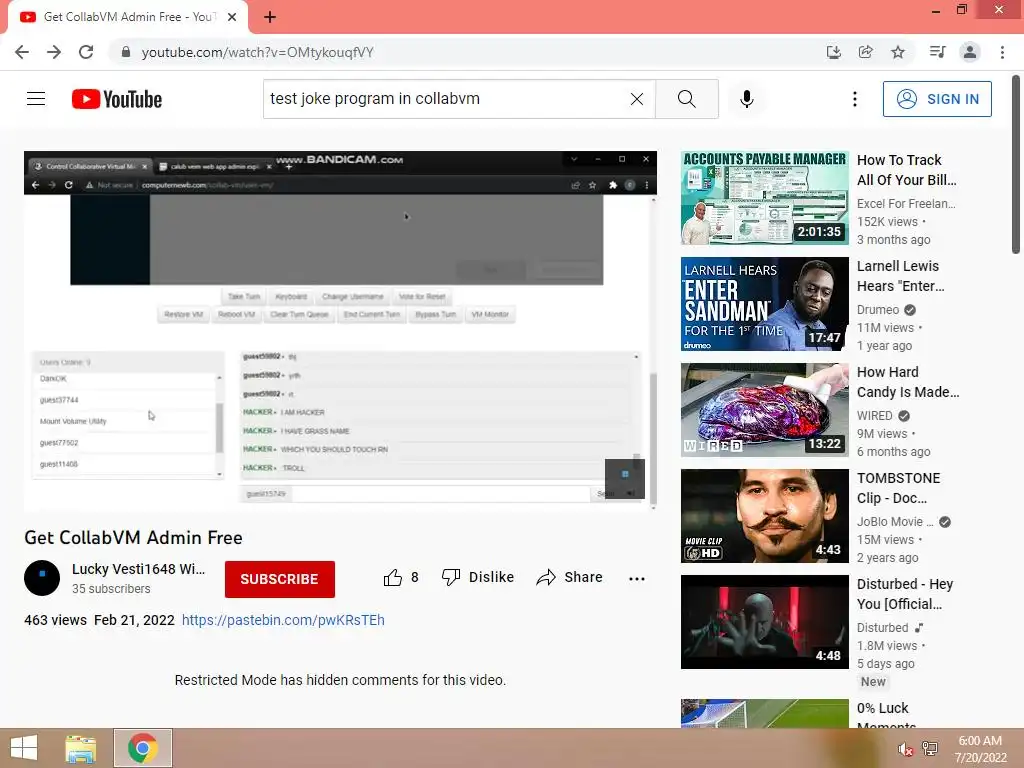Install app icon in address bar
Screen dimensions: 1024x768
coord(833,52)
